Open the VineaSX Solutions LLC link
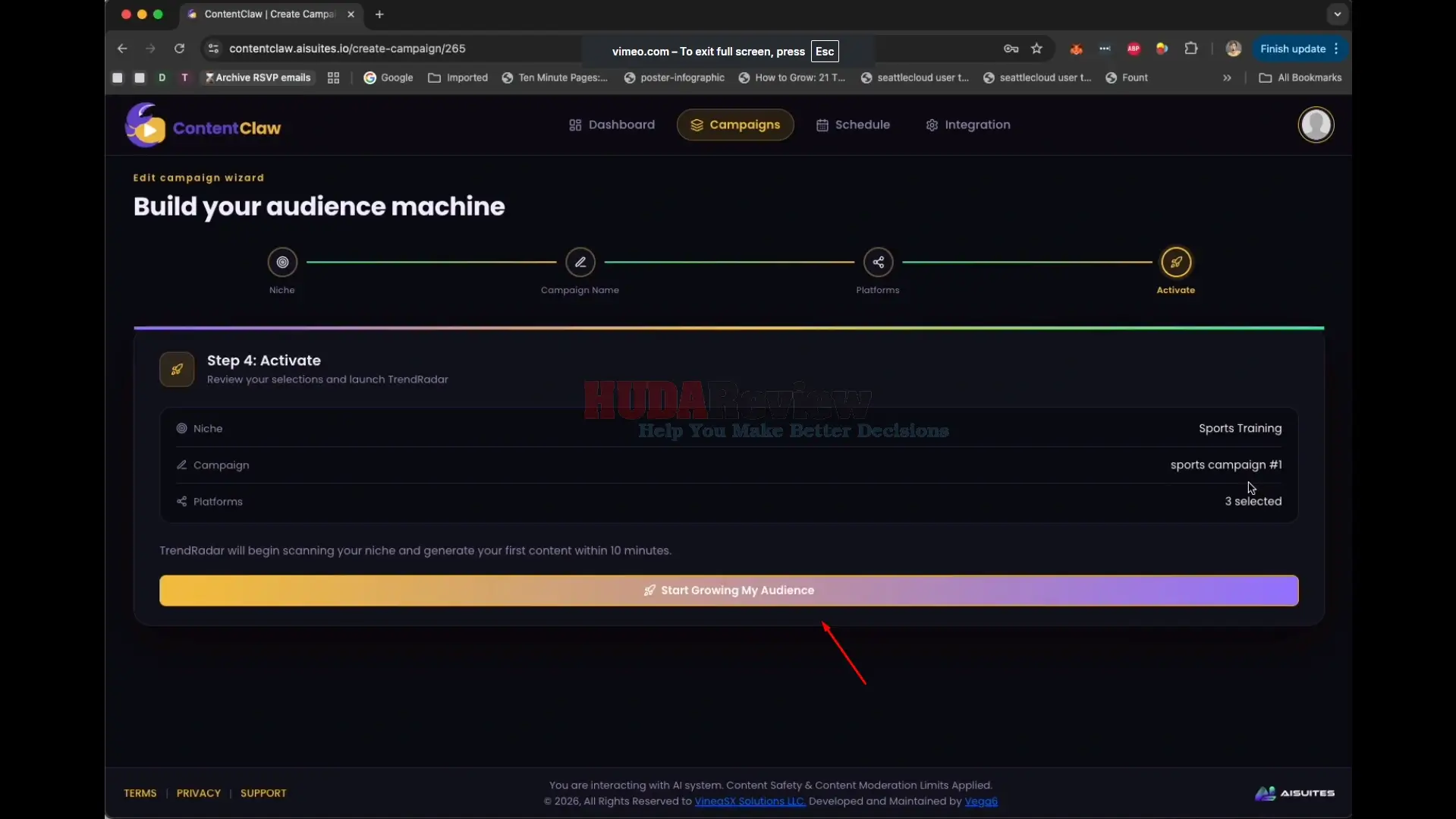The image size is (1456, 819). pos(750,802)
